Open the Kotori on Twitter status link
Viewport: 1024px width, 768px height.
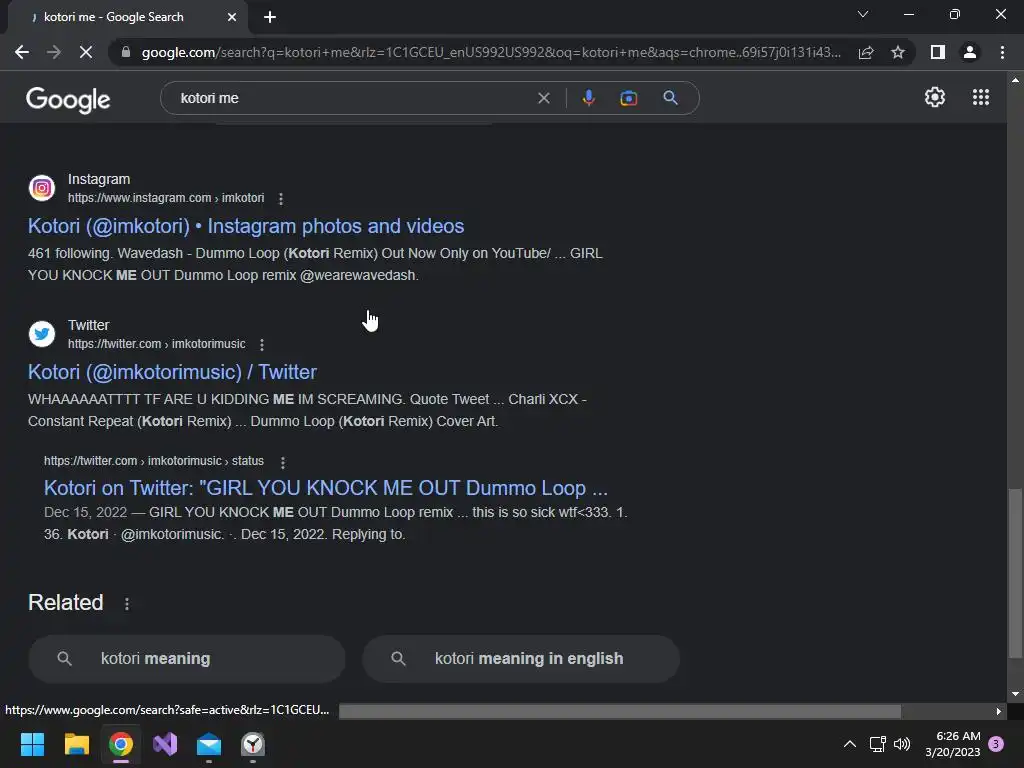click(326, 488)
